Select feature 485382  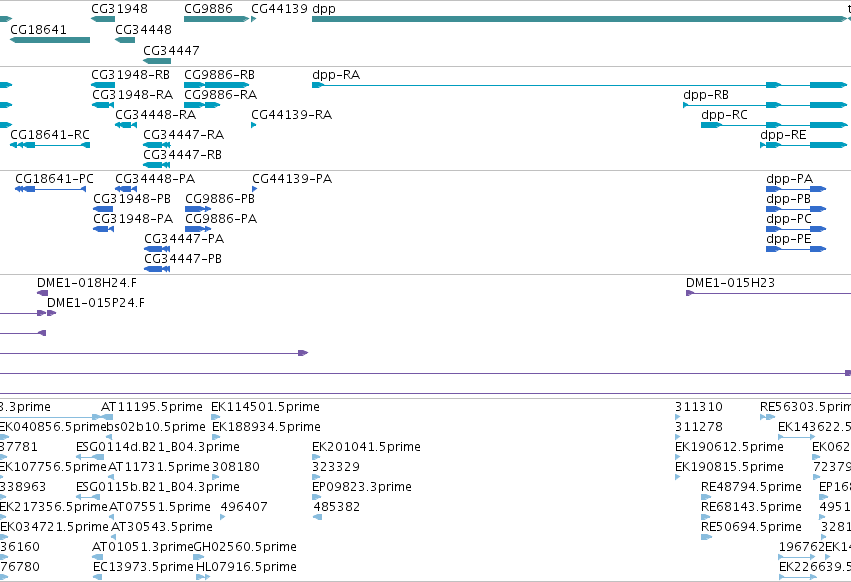pyautogui.click(x=317, y=517)
